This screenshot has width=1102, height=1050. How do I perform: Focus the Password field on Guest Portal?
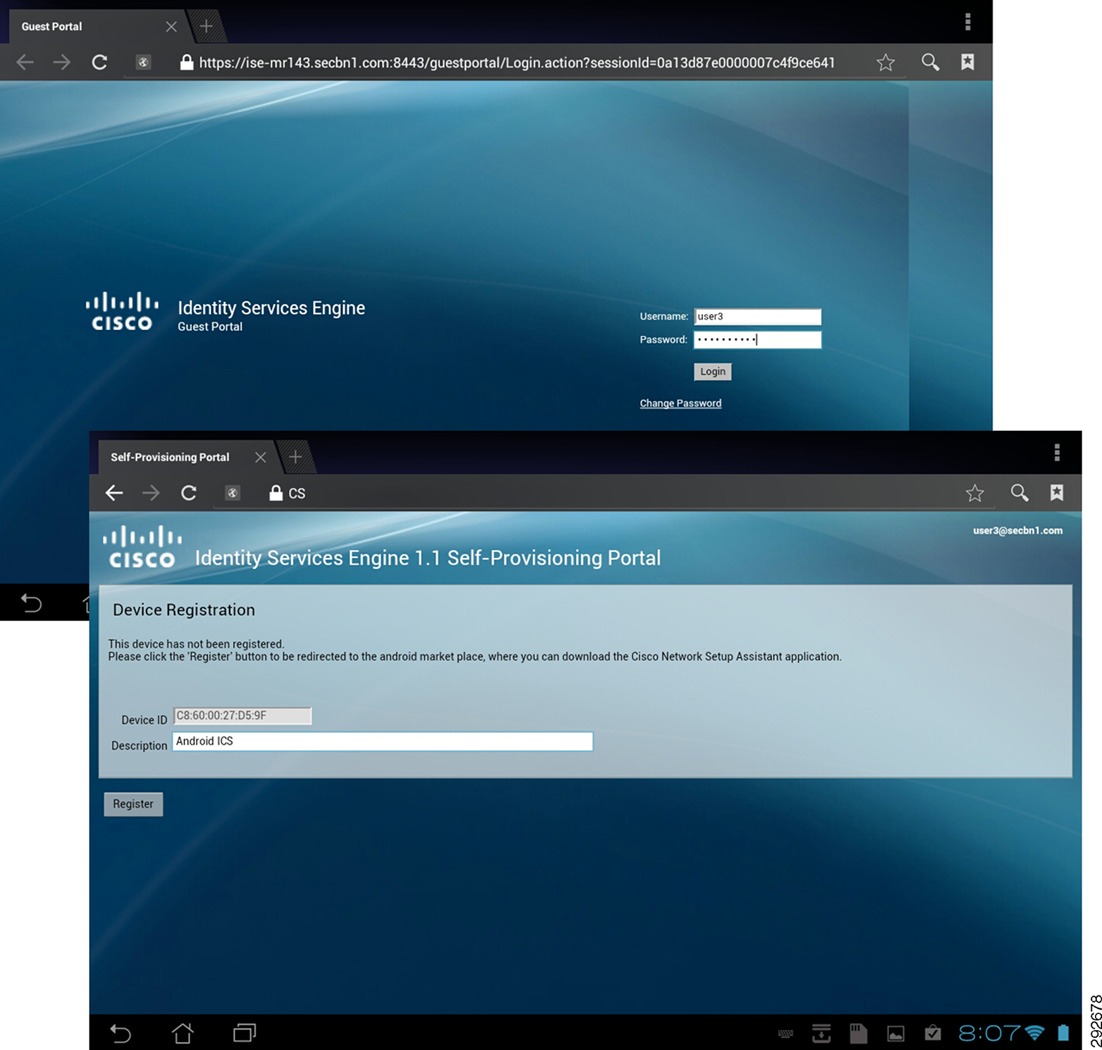coord(757,340)
